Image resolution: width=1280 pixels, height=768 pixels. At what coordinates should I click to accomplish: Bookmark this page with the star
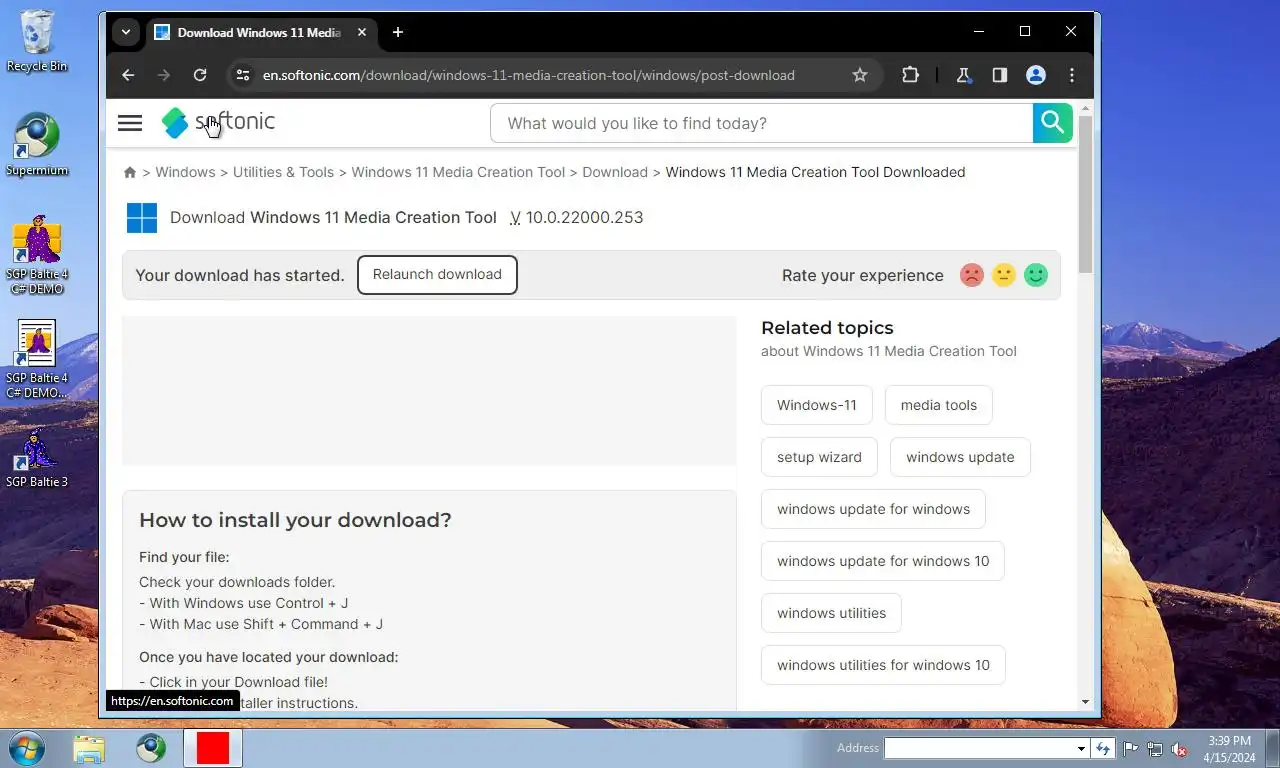click(x=860, y=75)
